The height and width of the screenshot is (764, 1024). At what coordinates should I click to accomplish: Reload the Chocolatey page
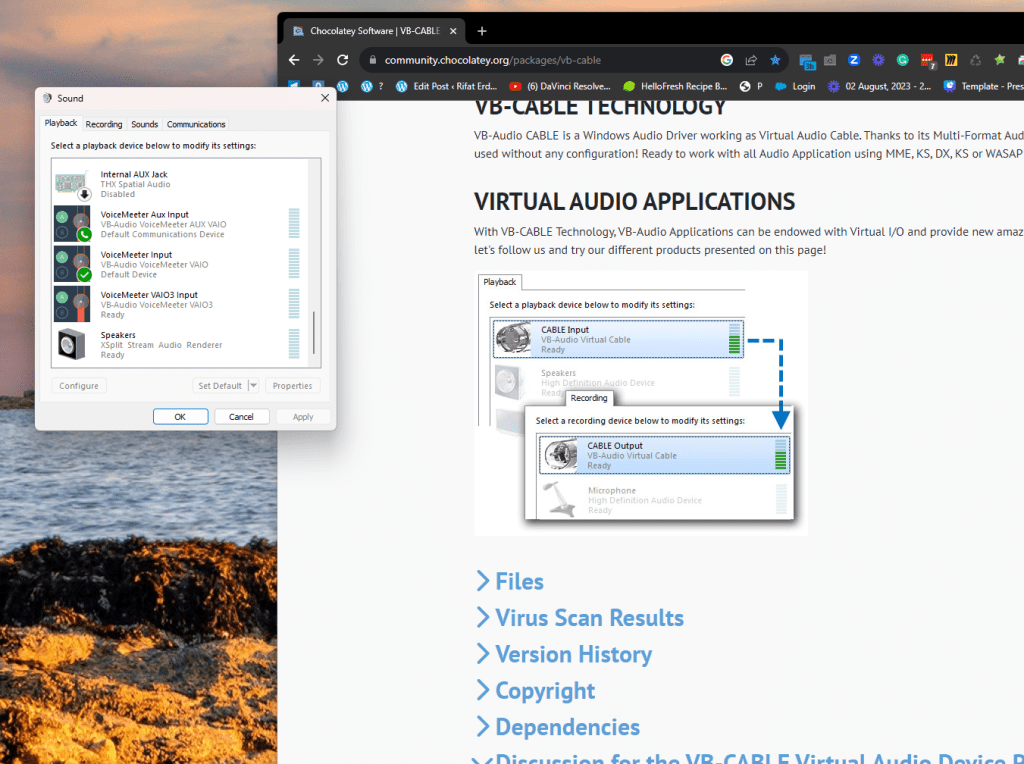click(x=342, y=60)
